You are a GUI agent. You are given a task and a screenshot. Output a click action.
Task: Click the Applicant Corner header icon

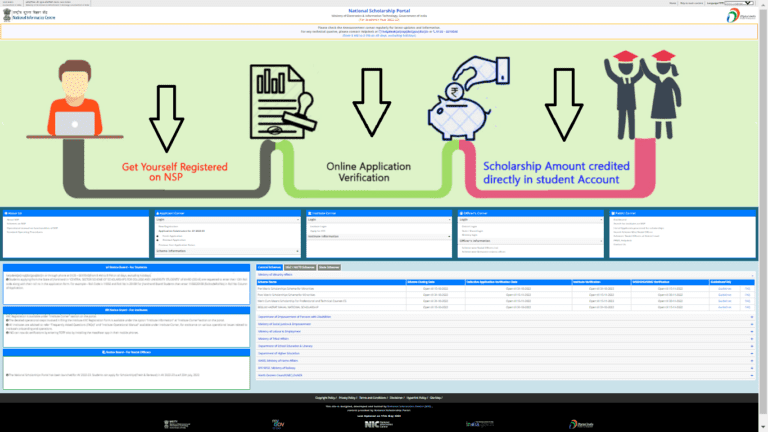[x=158, y=214]
